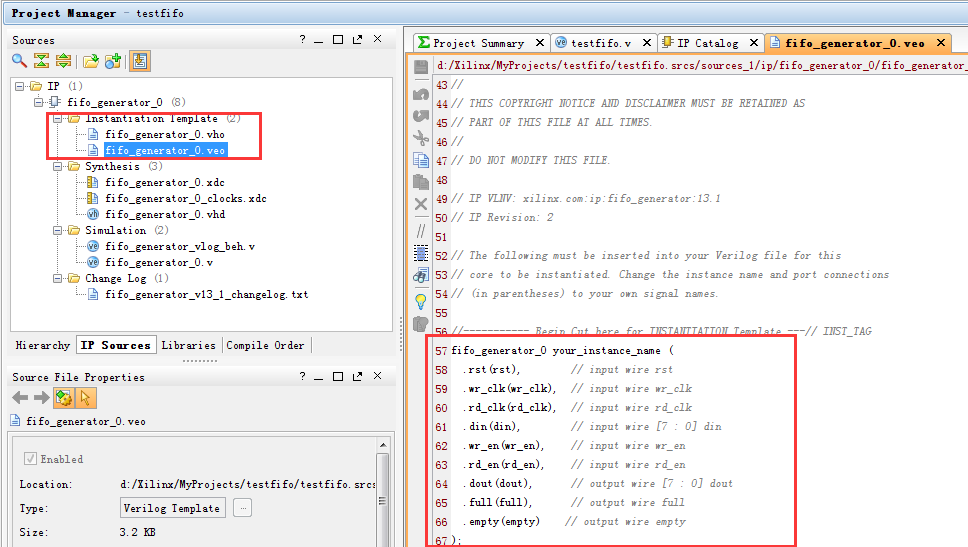Screen dimensions: 968x547
Task: Click the Find binoculars icon in editor
Action: coord(421,275)
